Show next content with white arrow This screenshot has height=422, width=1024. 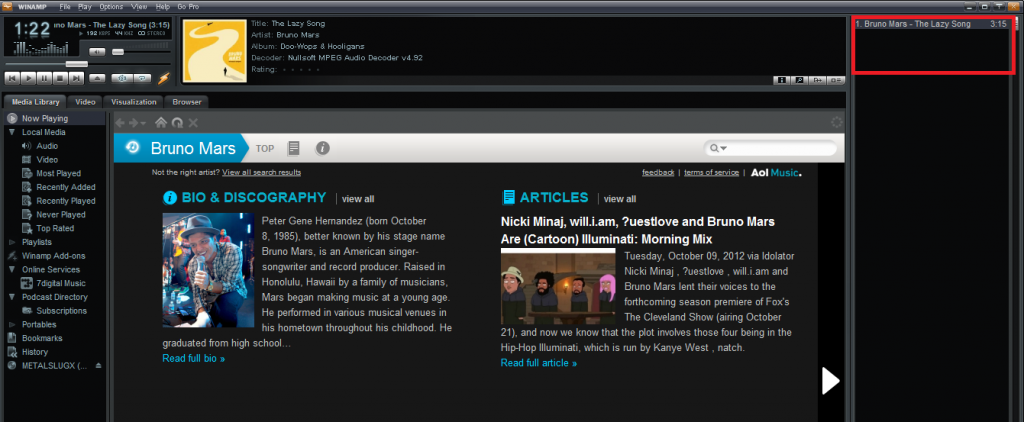(x=830, y=381)
